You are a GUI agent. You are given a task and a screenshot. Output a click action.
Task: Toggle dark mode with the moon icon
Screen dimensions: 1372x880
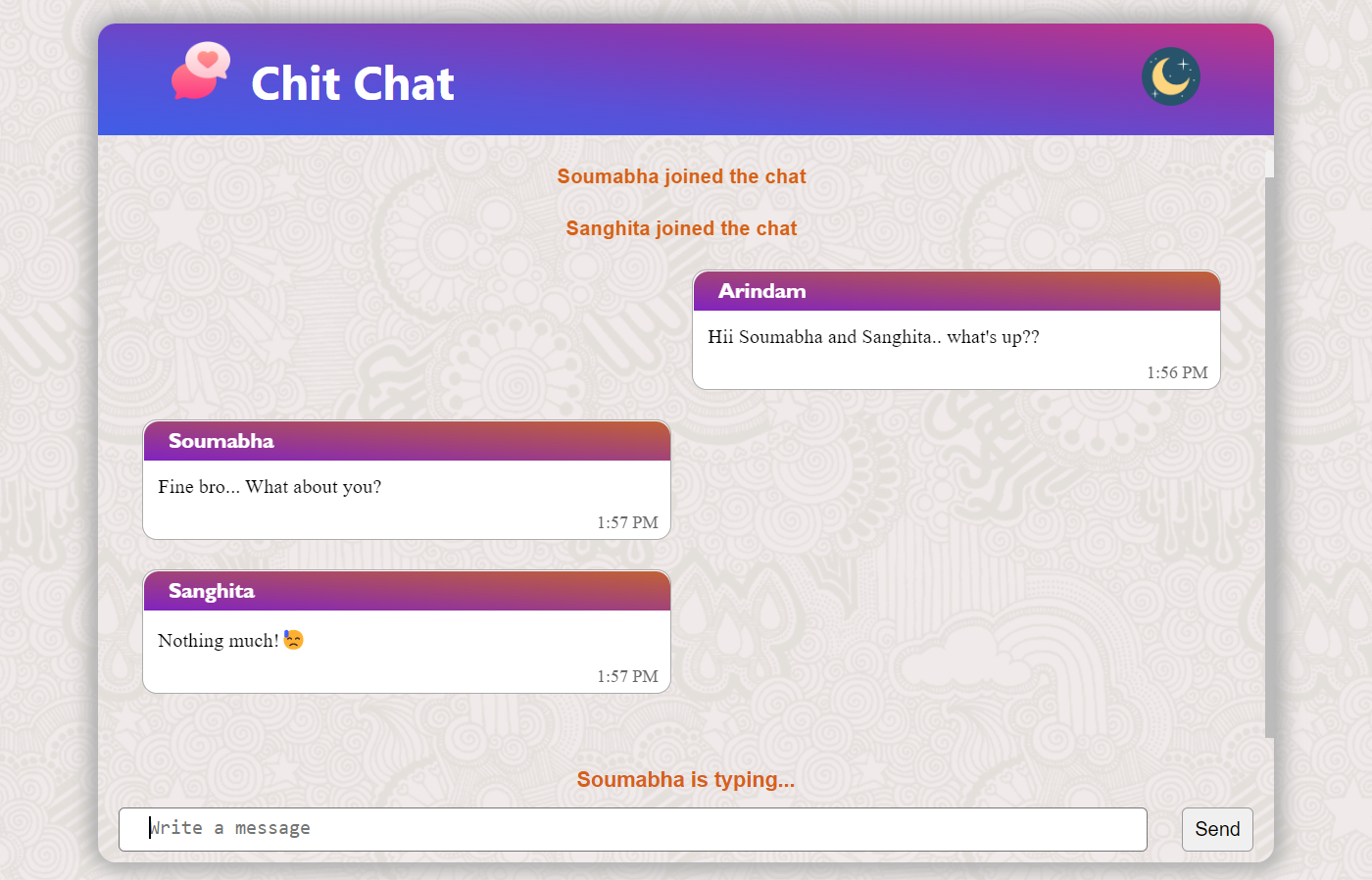click(x=1170, y=76)
